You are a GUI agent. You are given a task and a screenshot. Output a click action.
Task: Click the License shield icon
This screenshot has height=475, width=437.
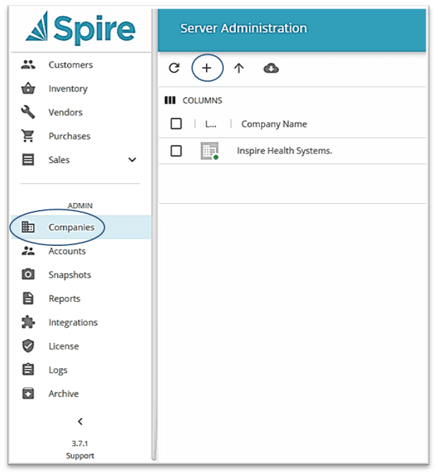28,346
